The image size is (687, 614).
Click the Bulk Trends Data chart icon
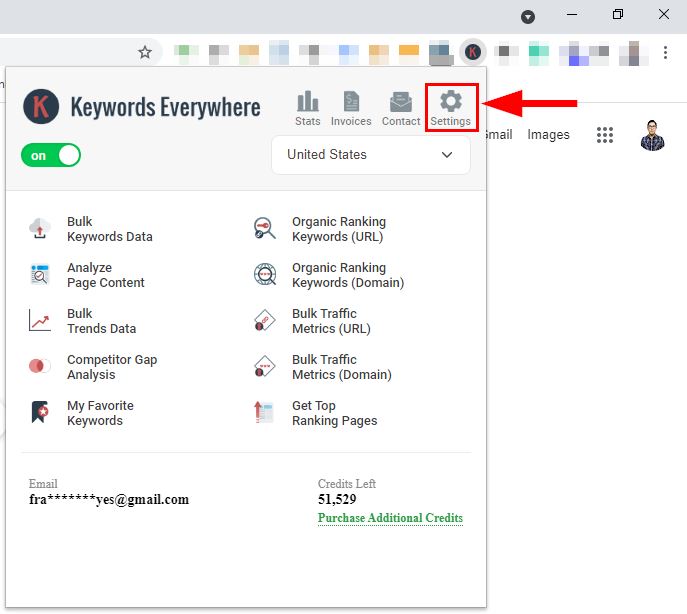[x=40, y=320]
